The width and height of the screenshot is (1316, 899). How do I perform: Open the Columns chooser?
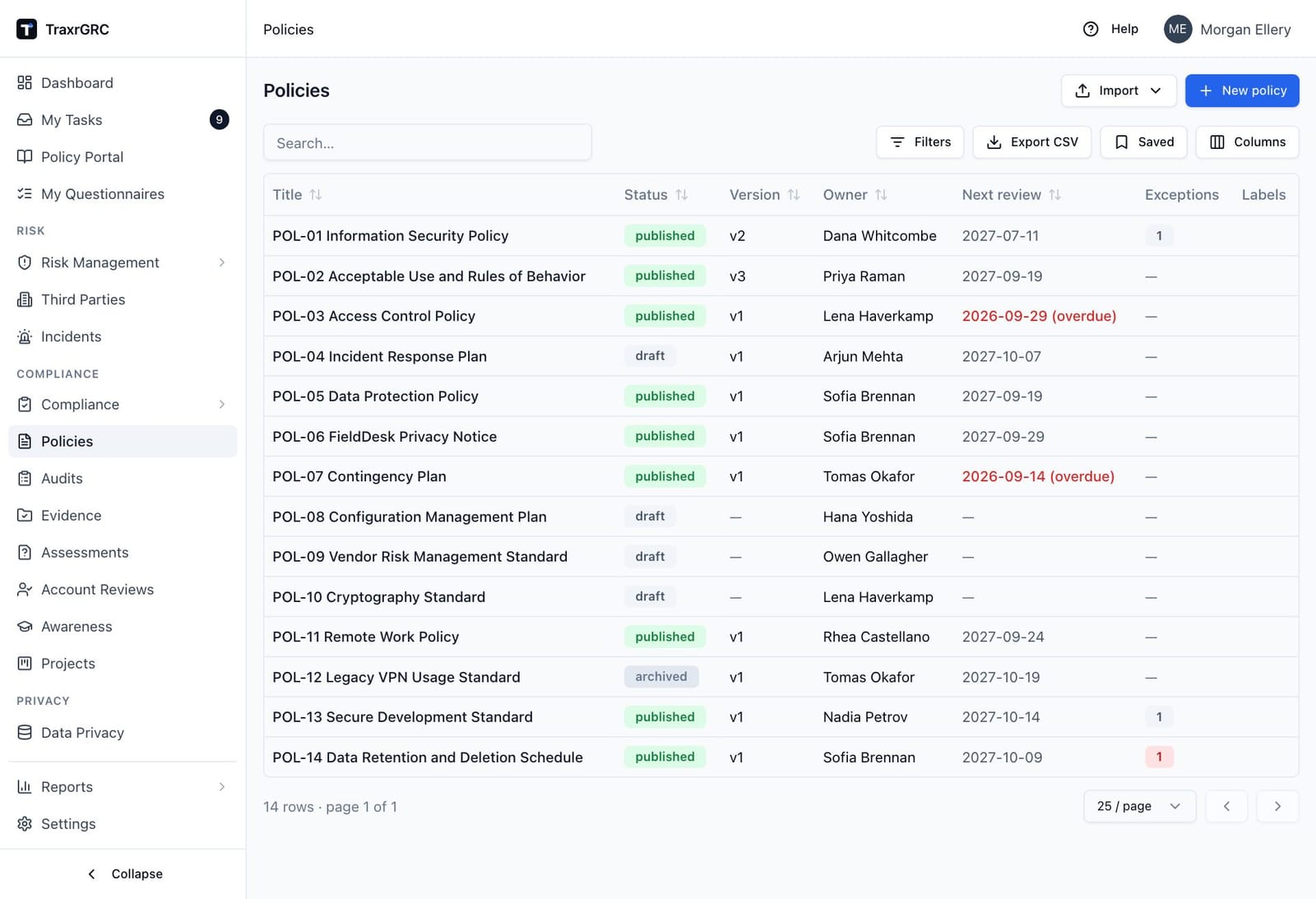click(x=1247, y=141)
